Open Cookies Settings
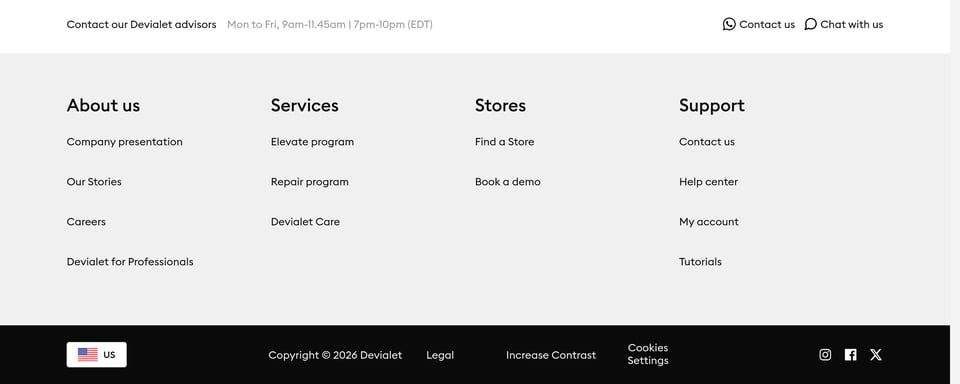960x384 pixels. [x=648, y=354]
